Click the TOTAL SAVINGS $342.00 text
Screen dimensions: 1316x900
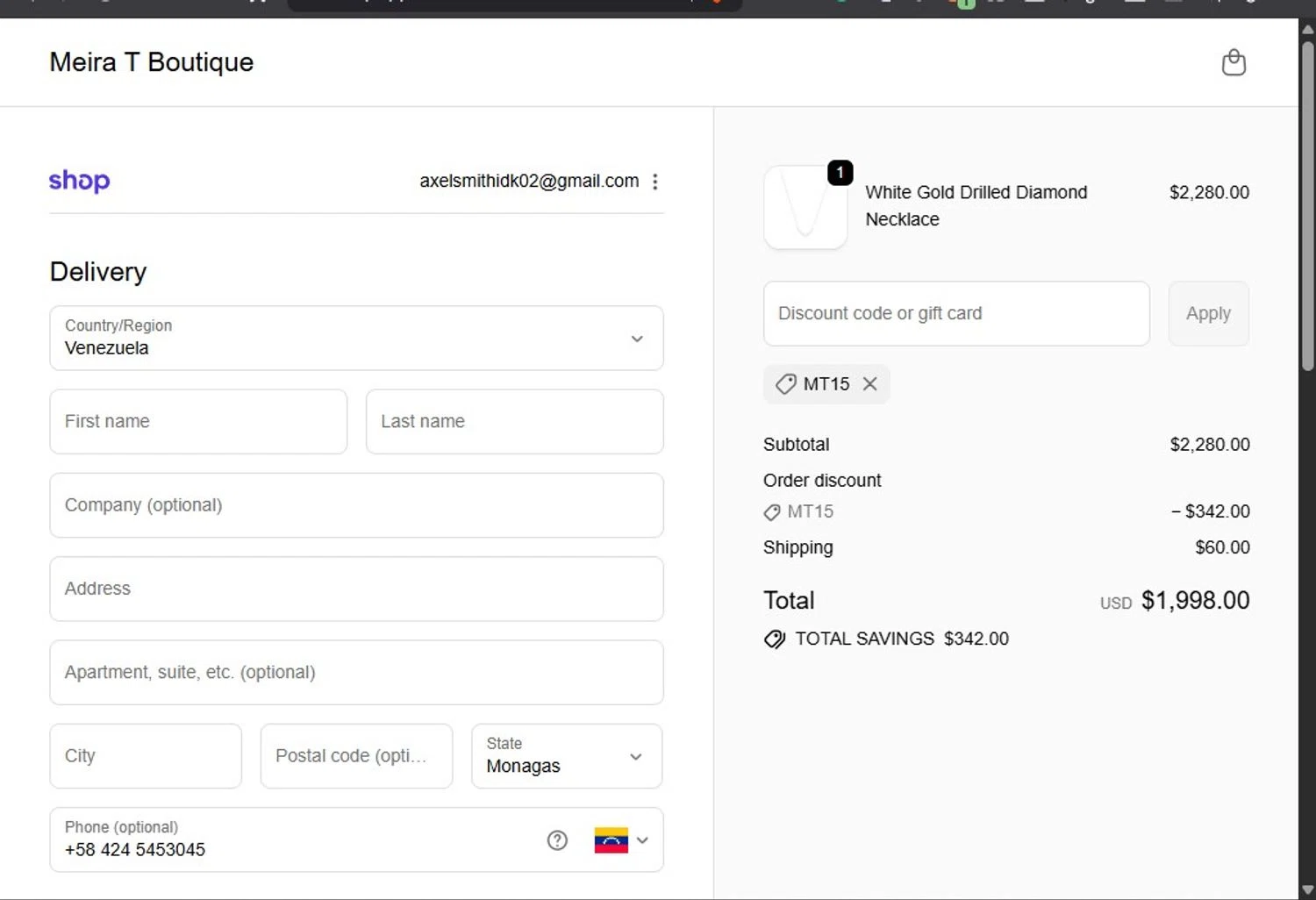pos(902,639)
